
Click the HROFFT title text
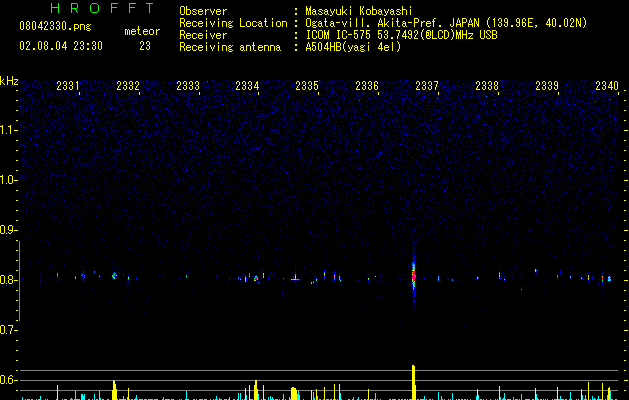(103, 8)
